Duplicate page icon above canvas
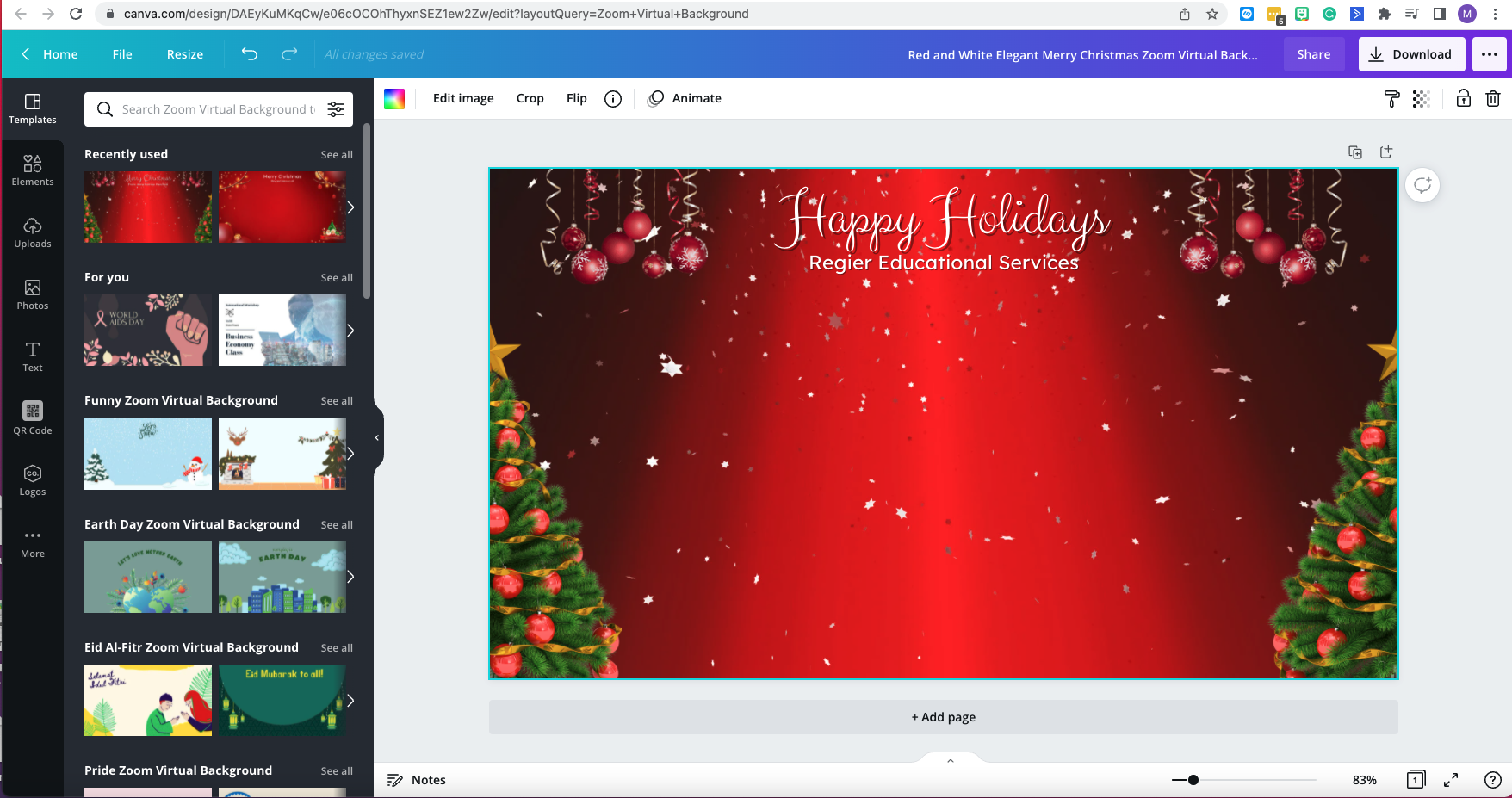 pyautogui.click(x=1355, y=152)
